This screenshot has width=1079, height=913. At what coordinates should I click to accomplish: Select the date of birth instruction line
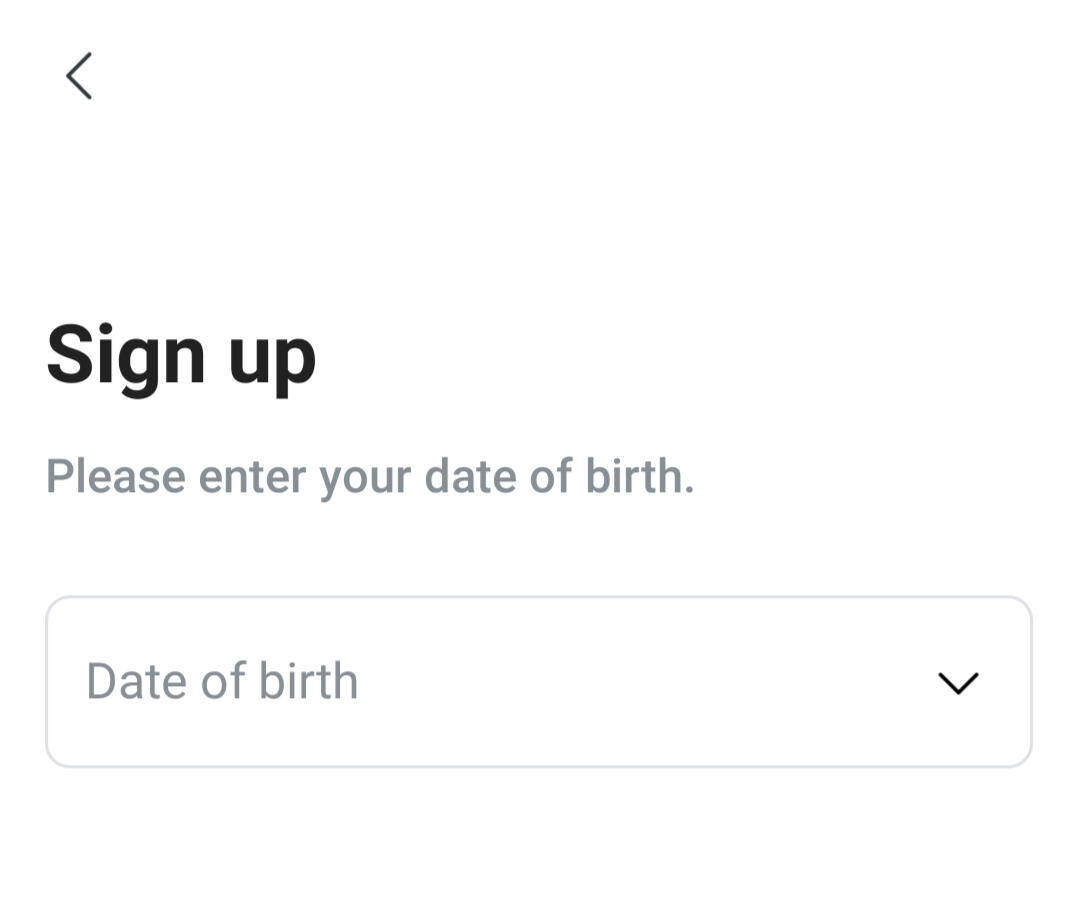(x=370, y=477)
